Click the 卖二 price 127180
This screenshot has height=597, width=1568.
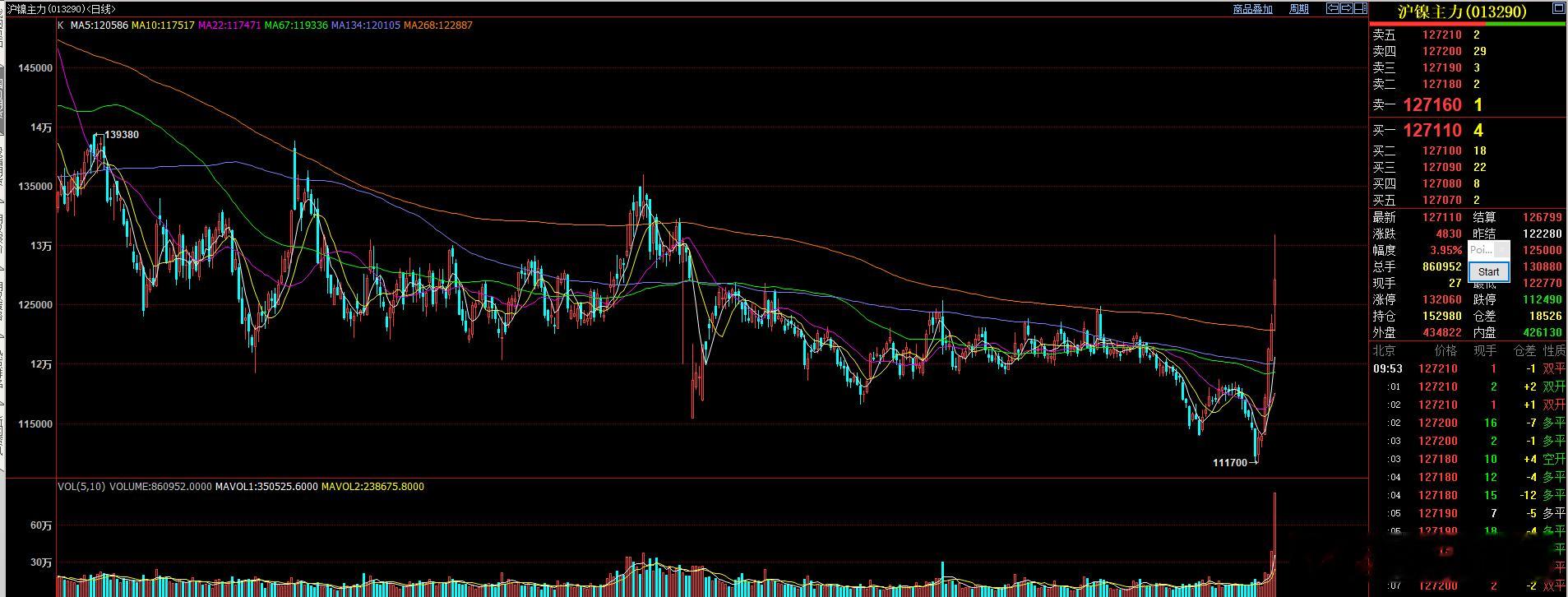(x=1442, y=85)
